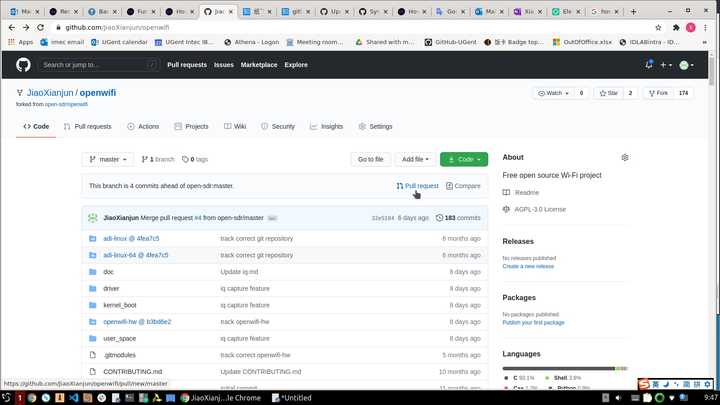Bookmark this page with the star
This screenshot has width=720, height=405.
(x=658, y=28)
